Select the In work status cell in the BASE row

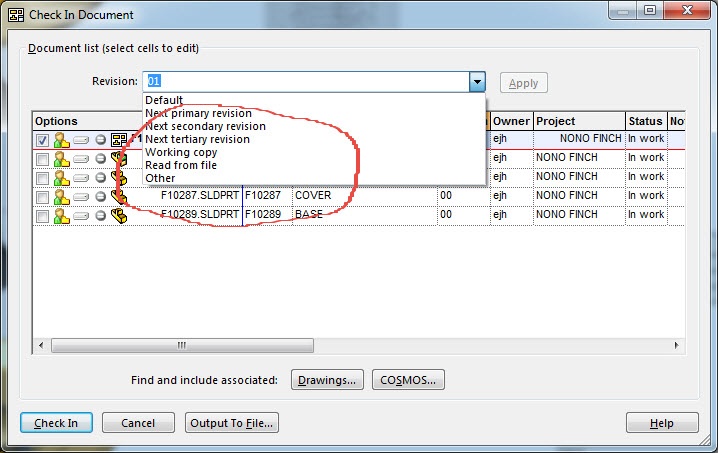click(646, 214)
